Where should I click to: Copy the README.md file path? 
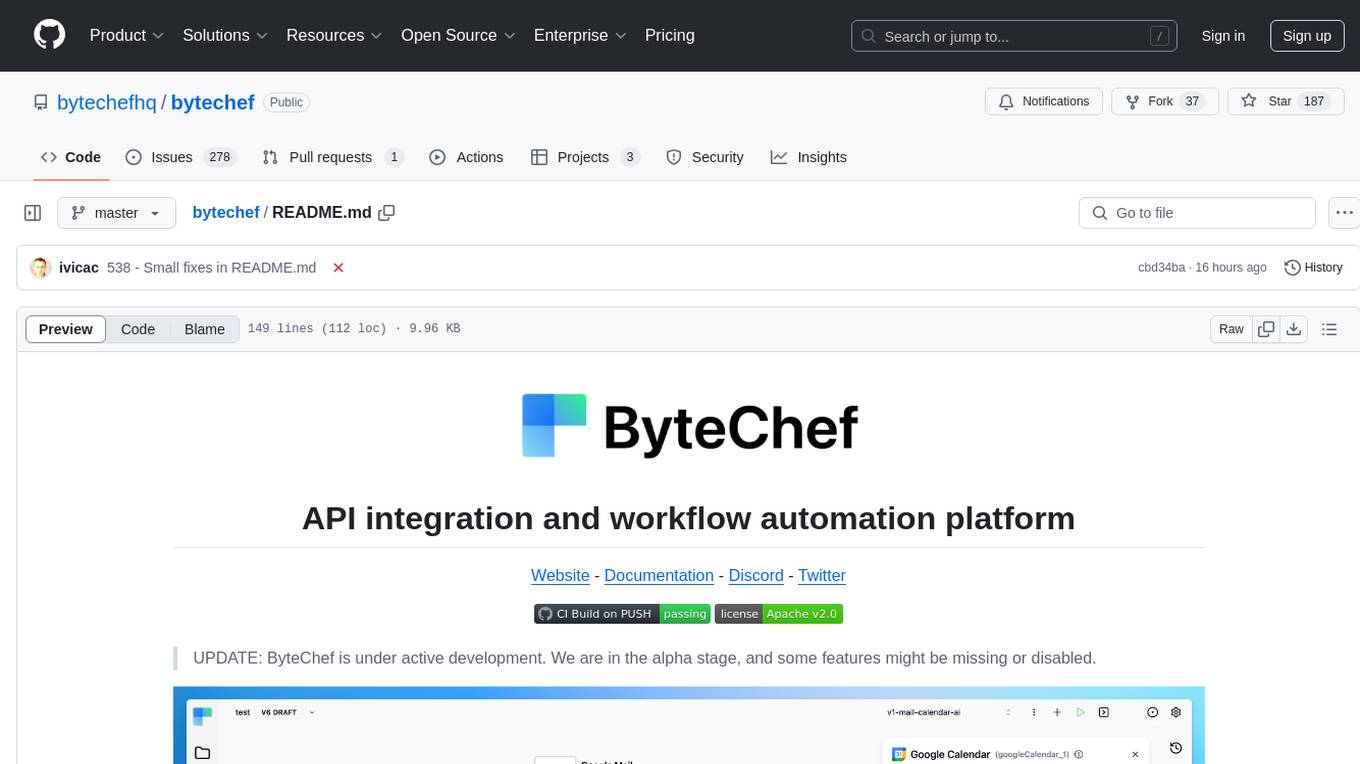tap(387, 212)
